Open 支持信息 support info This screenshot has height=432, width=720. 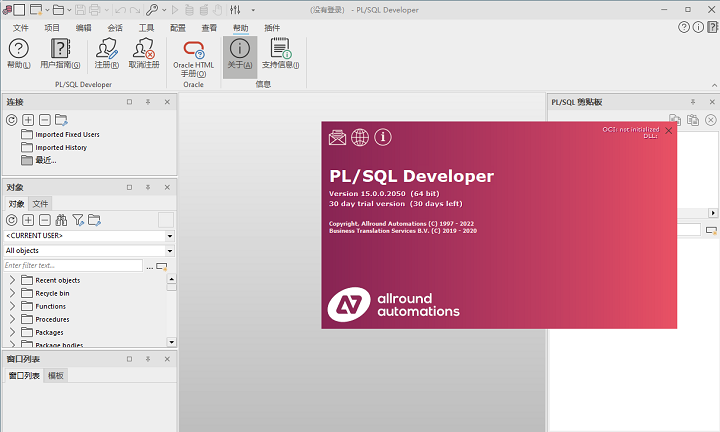coord(280,54)
